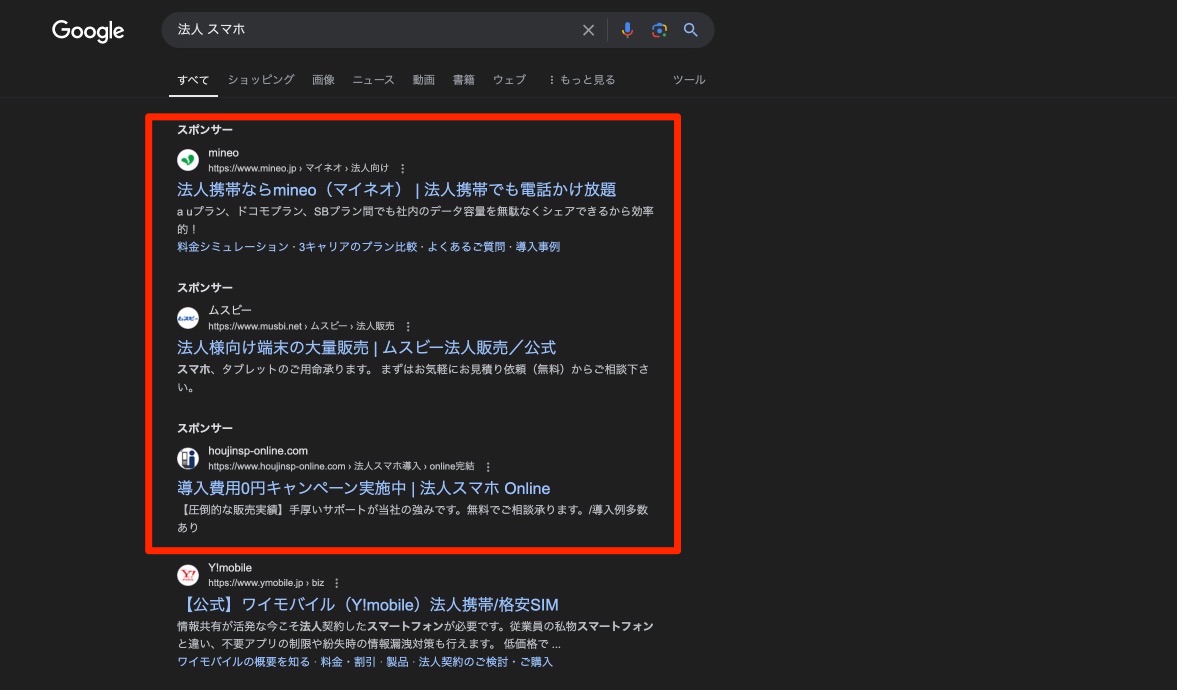Open 法人契約のご検討・ご購入 sitelink

485,662
